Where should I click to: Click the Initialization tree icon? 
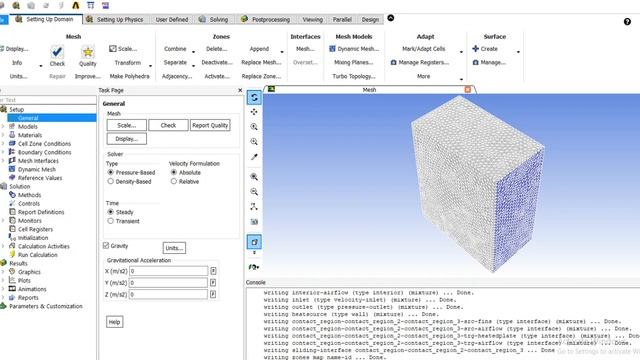point(12,238)
